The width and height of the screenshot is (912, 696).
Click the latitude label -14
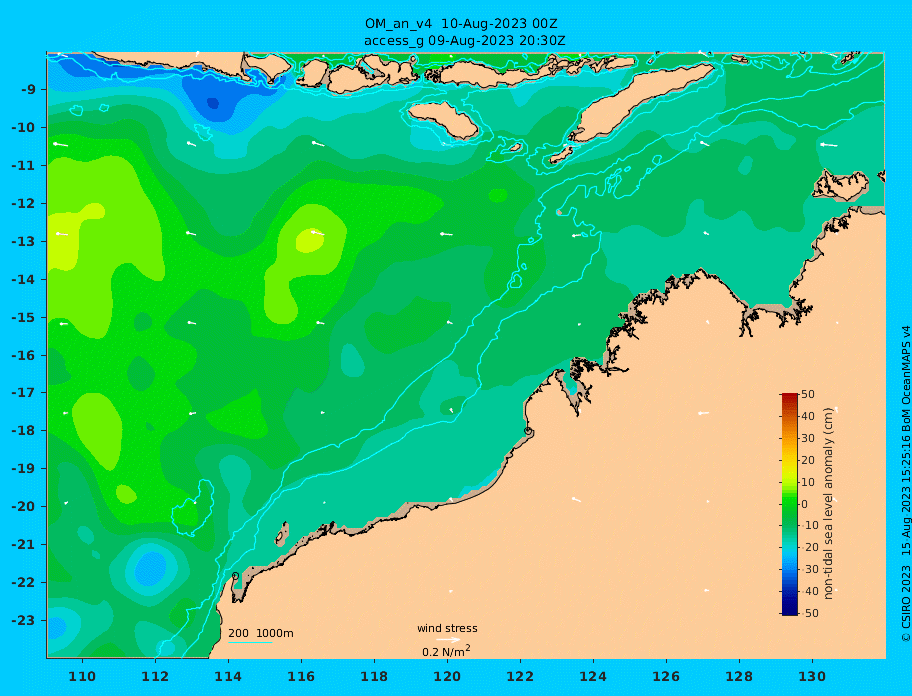(x=23, y=280)
